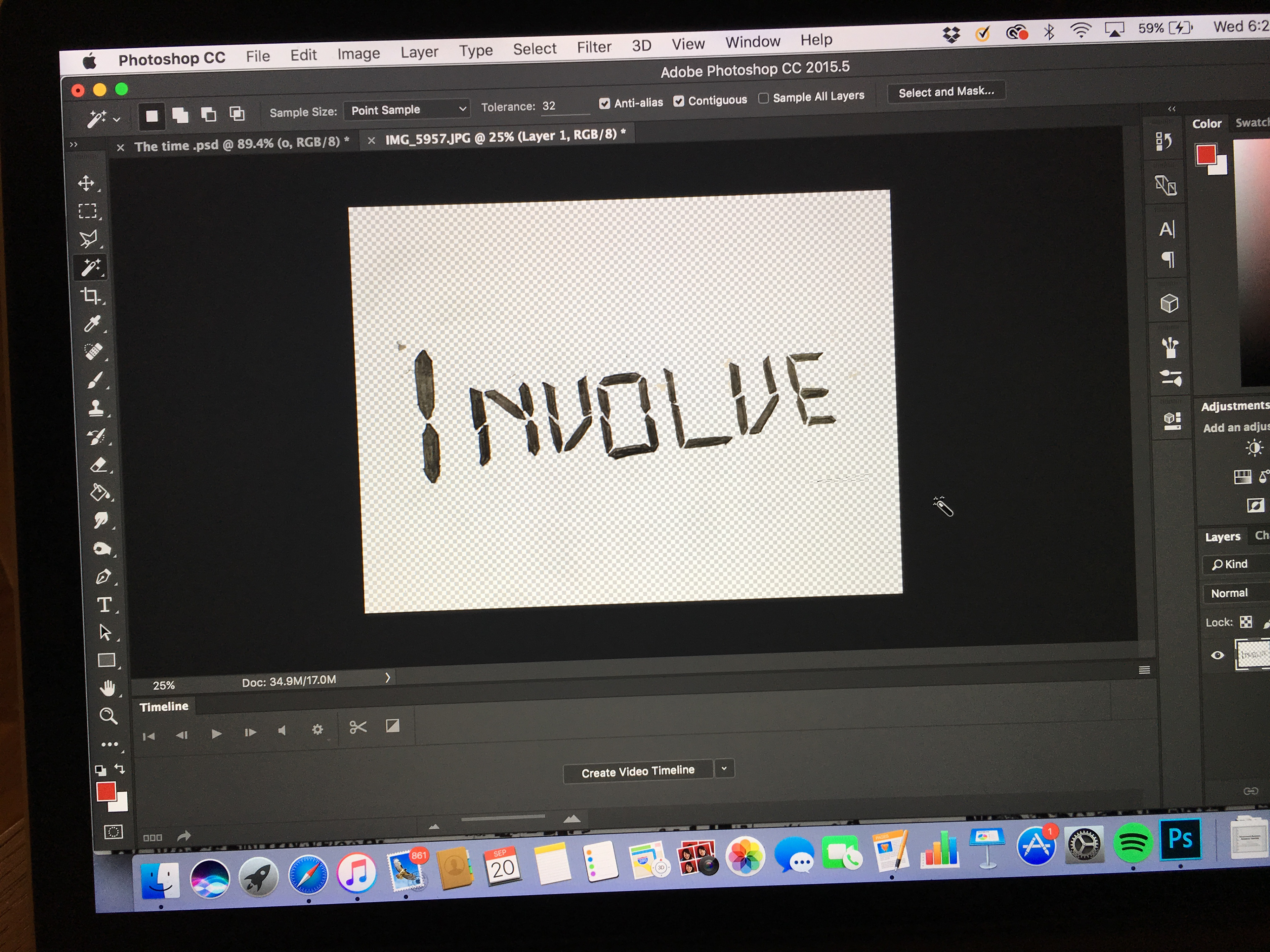The width and height of the screenshot is (1270, 952).
Task: Click the Create Video Timeline button
Action: 638,771
